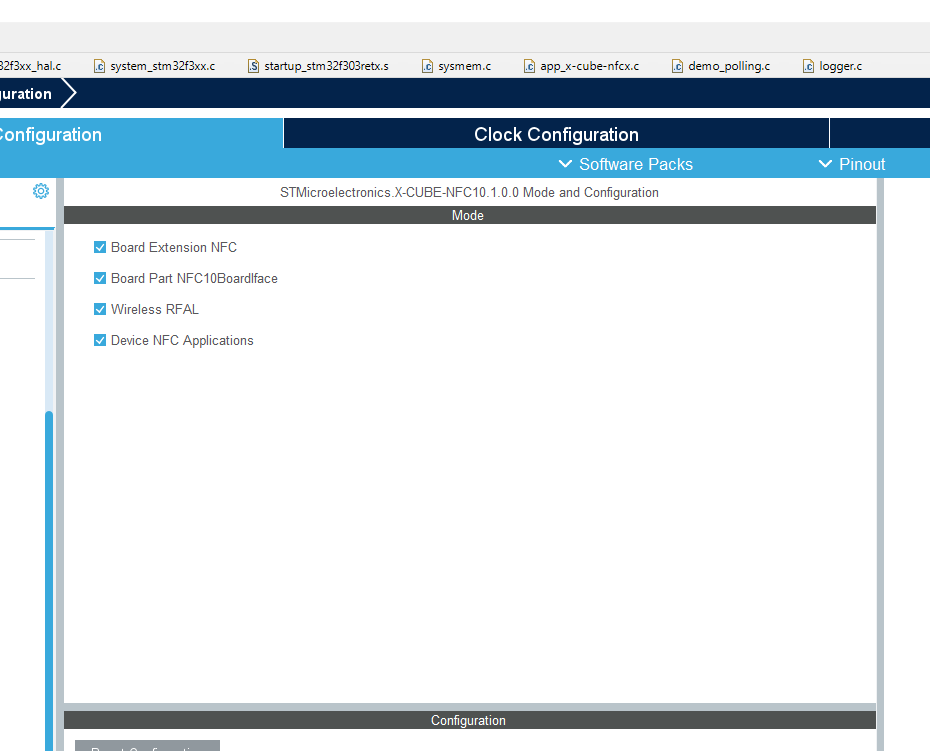Expand the Software Packs dropdown
Image resolution: width=930 pixels, height=751 pixels.
626,164
